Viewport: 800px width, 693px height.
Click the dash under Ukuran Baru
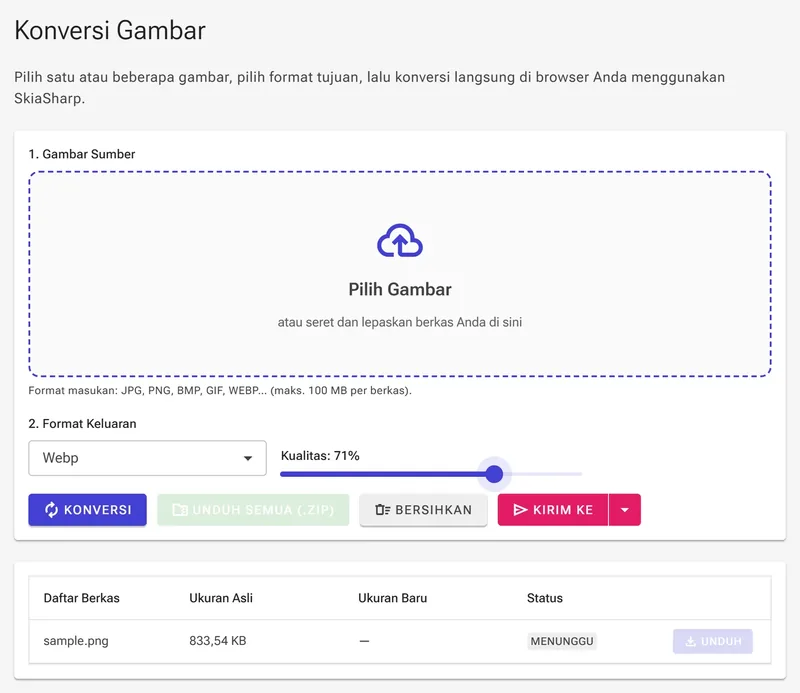[364, 641]
